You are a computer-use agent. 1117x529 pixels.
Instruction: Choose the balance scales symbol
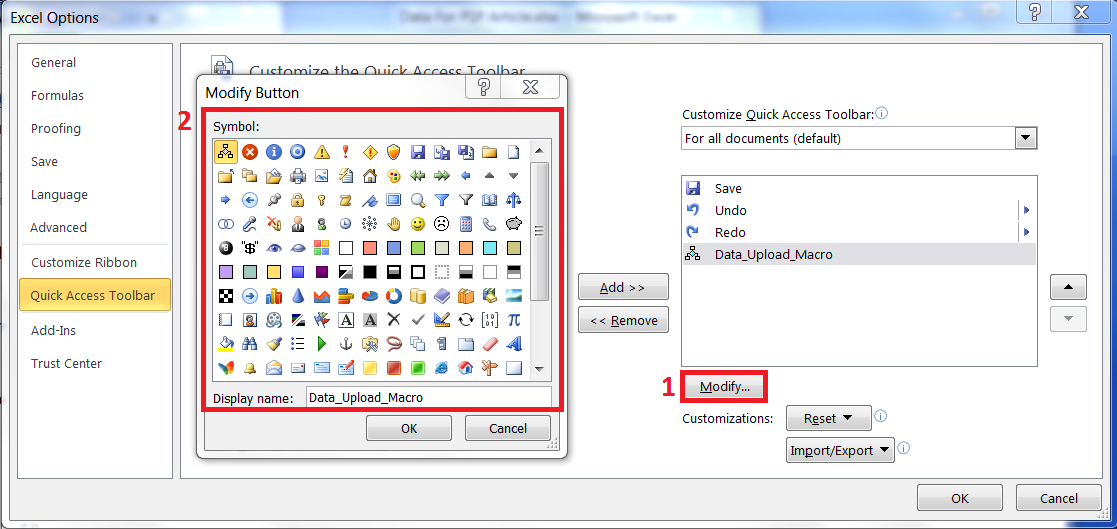click(514, 200)
